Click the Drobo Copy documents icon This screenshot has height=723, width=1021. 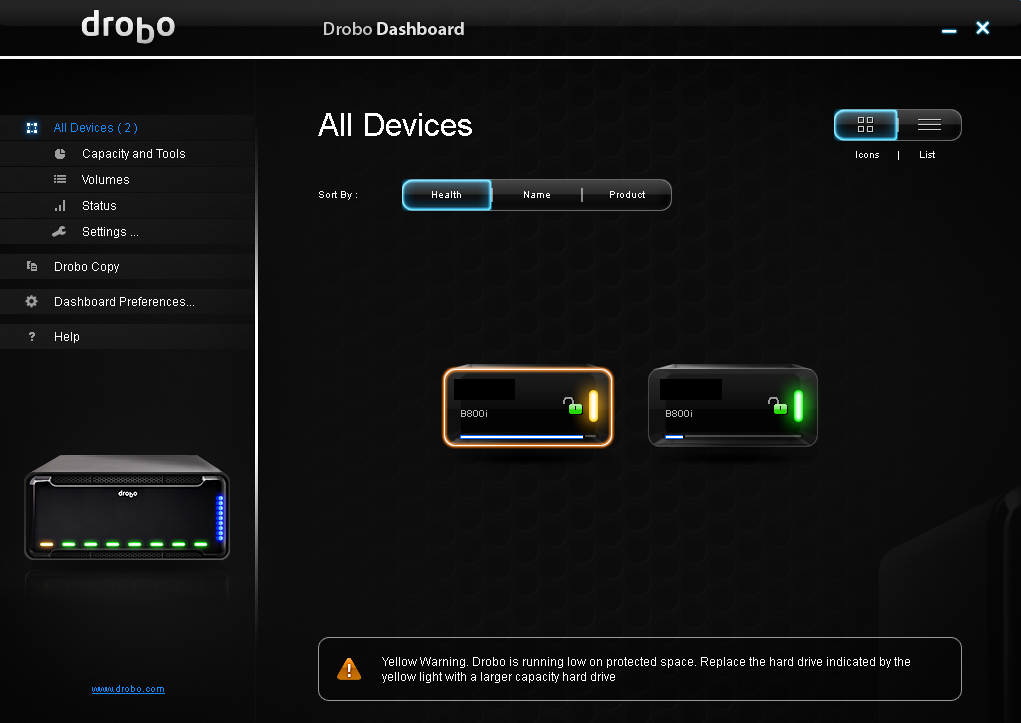pos(32,266)
